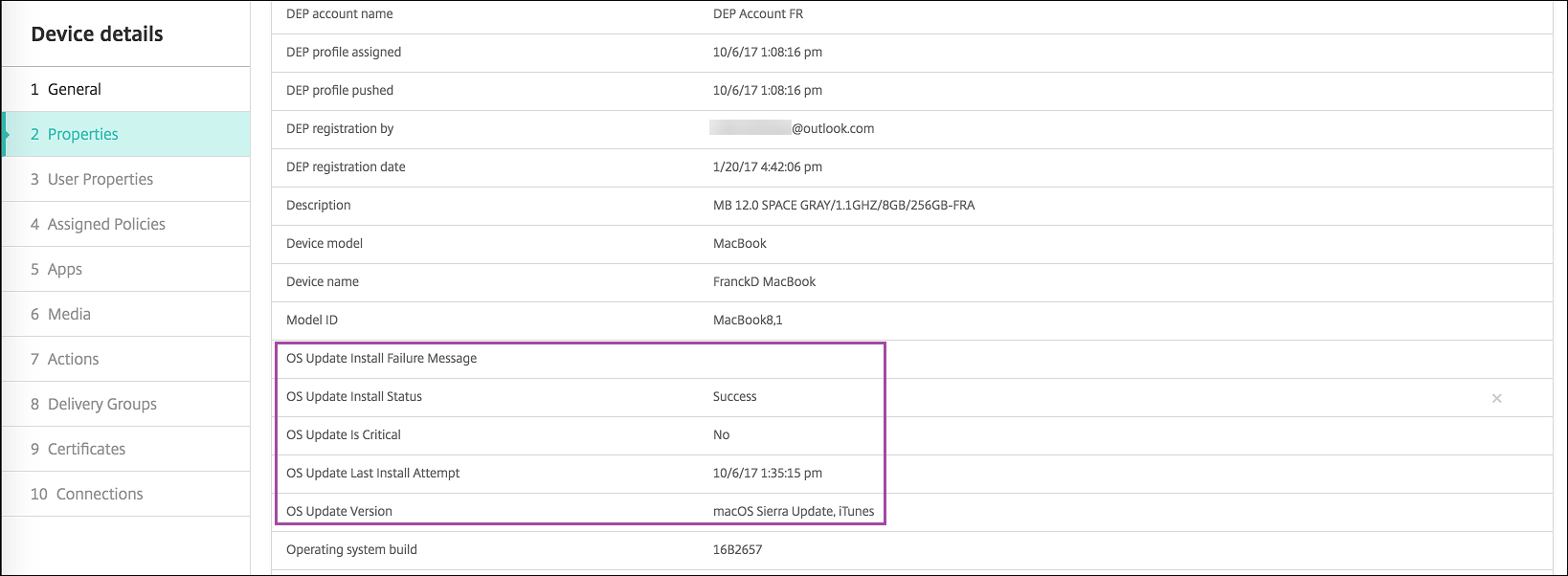
Task: Select the OS Update Is Critical row
Action: 344,434
